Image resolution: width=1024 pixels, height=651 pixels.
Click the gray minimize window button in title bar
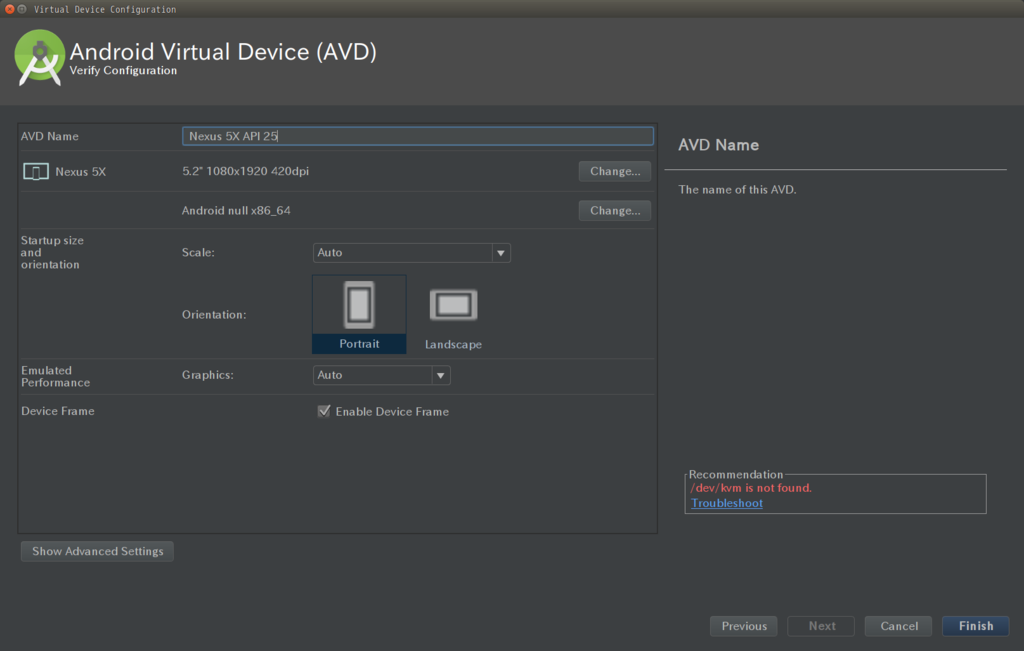(x=22, y=9)
